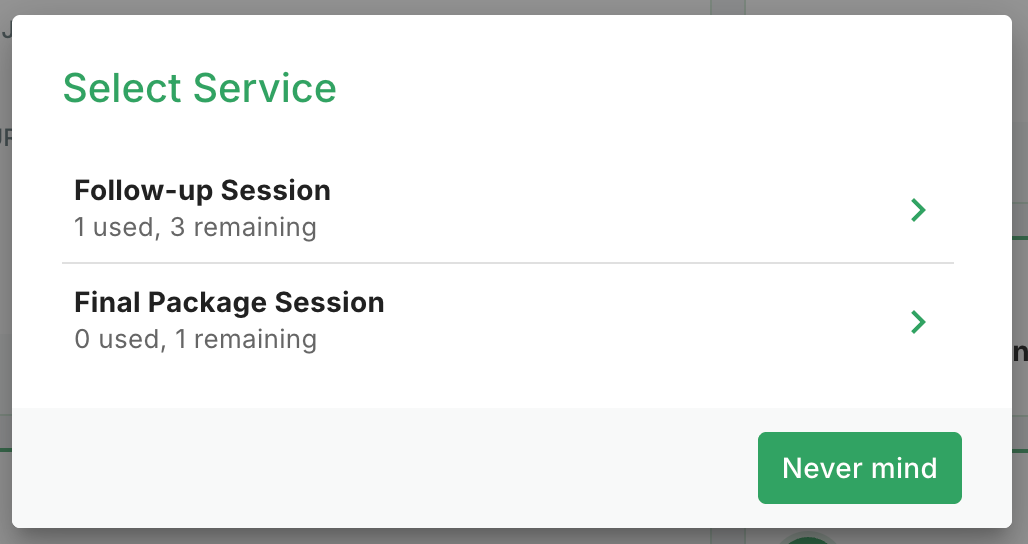1028x544 pixels.
Task: Expand the service with 3 sessions remaining
Action: point(918,210)
